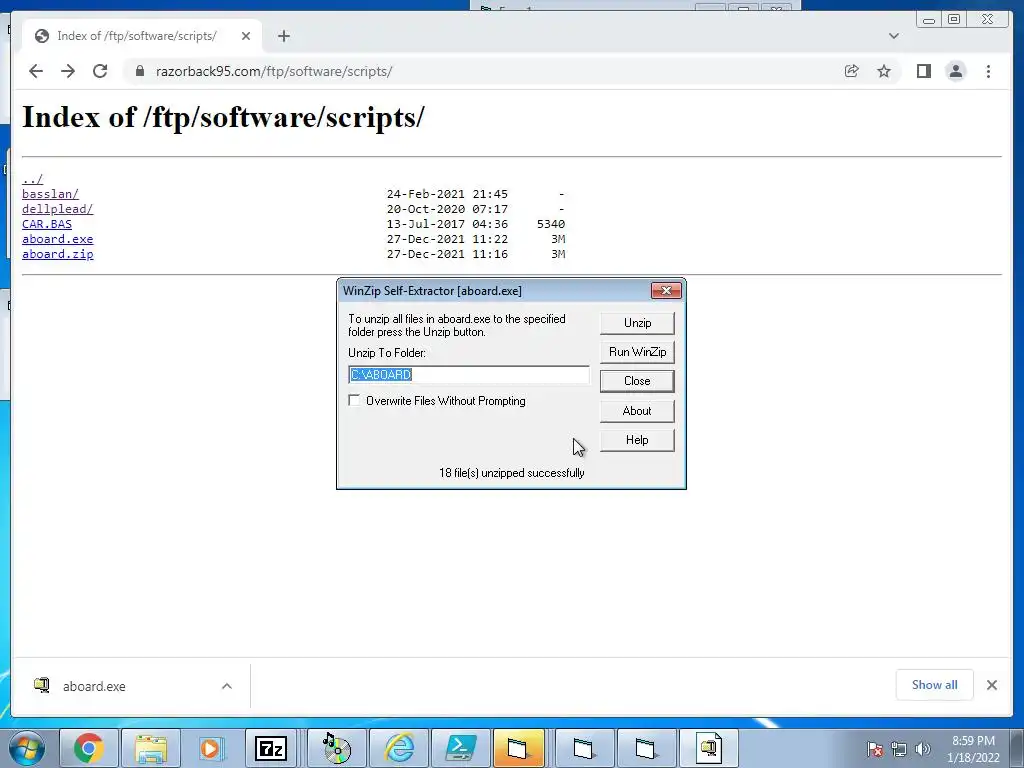
Task: Click the share page icon in address bar
Action: [x=851, y=71]
